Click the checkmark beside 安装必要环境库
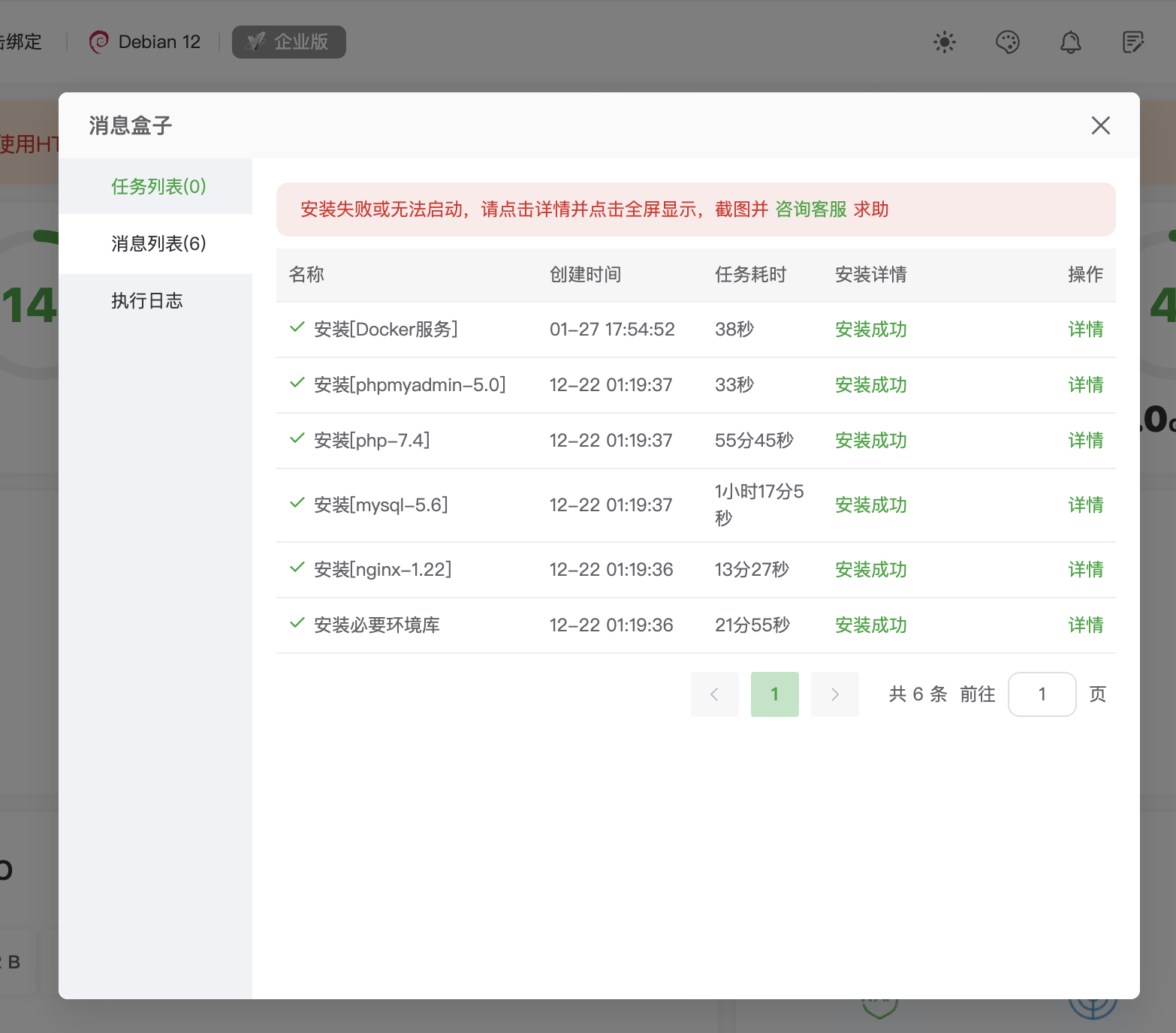 click(297, 622)
